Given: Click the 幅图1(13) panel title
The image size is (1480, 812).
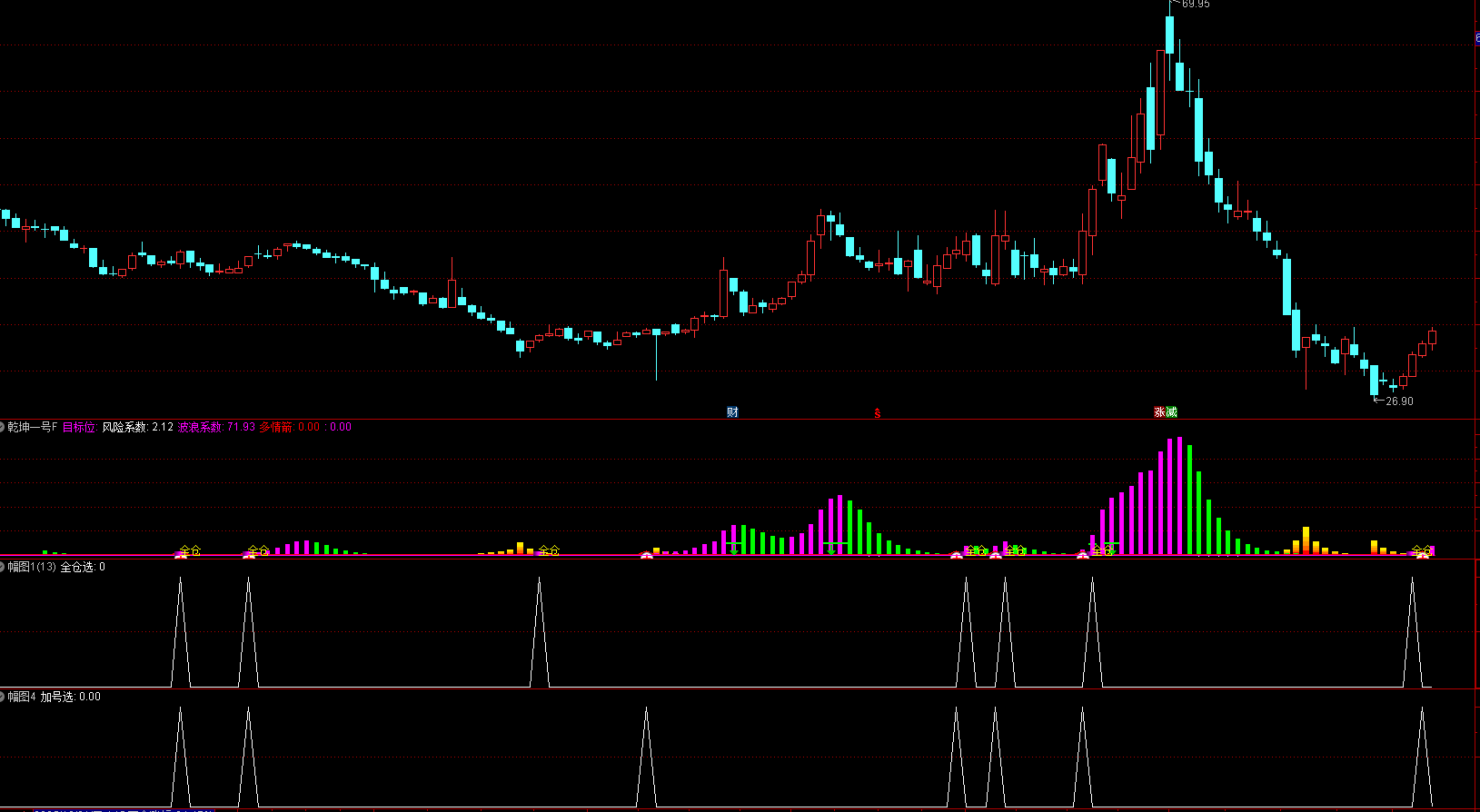Looking at the screenshot, I should coord(32,567).
